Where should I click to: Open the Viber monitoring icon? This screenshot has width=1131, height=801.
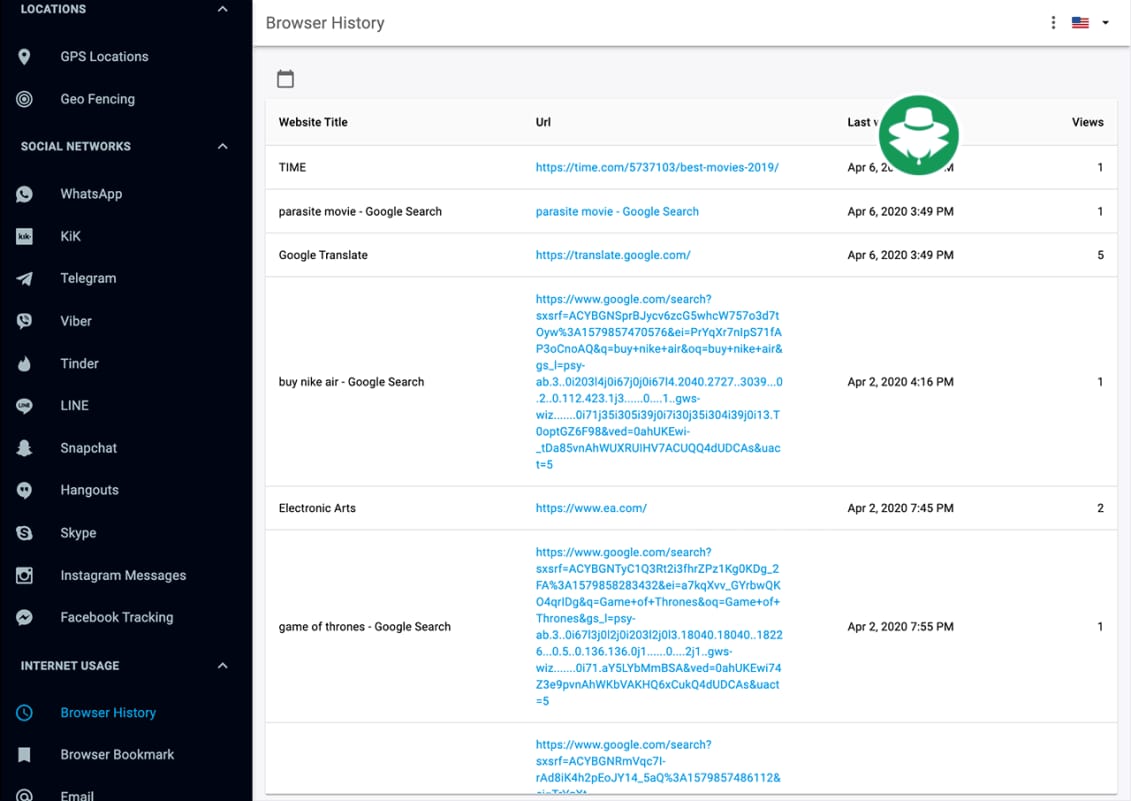click(24, 320)
